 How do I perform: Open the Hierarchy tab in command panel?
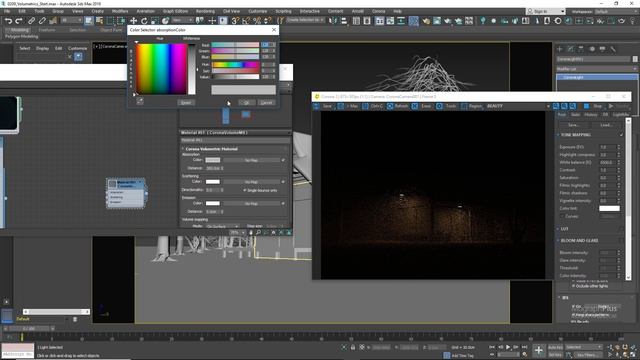tap(581, 49)
